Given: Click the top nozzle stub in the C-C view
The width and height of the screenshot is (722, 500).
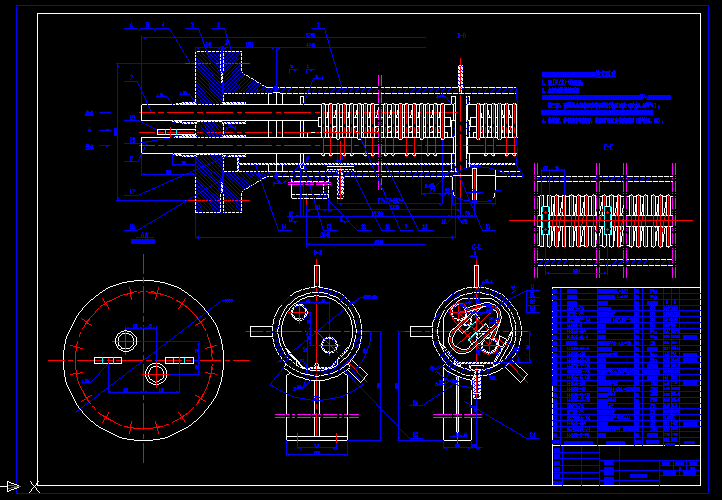Looking at the screenshot, I should 476,276.
